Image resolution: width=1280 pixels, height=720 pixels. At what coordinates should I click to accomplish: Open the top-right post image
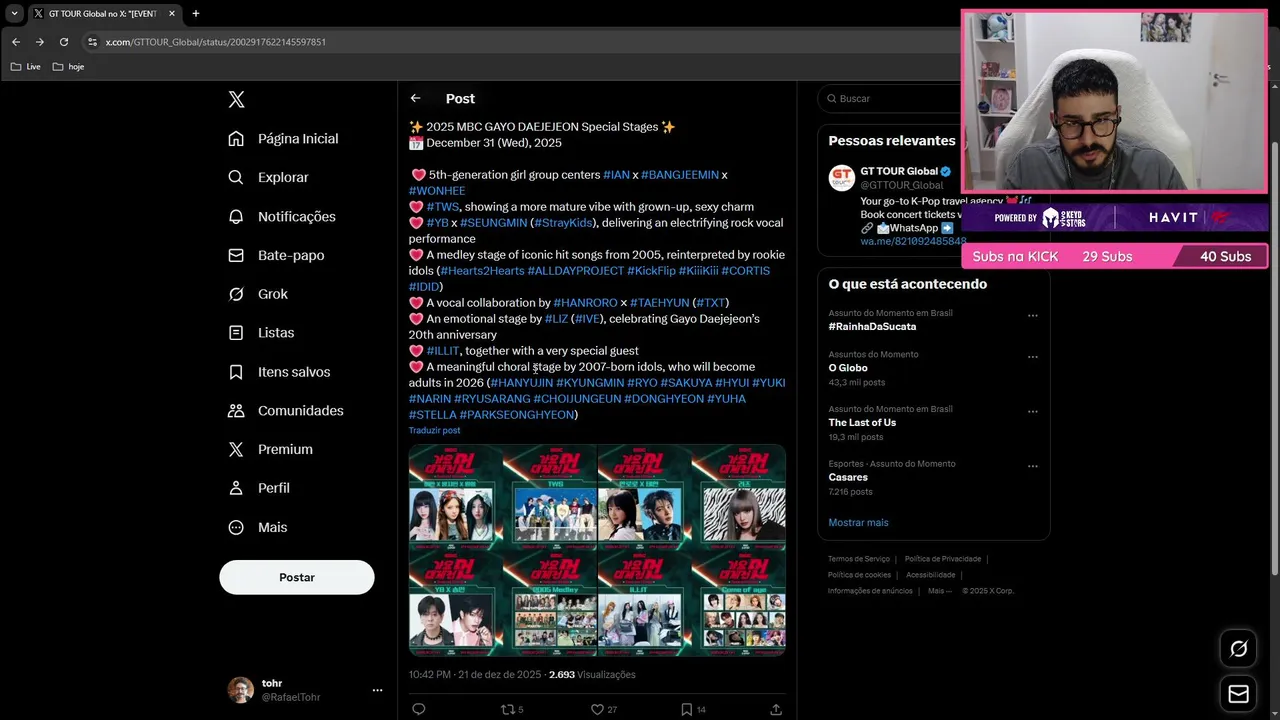click(x=738, y=496)
